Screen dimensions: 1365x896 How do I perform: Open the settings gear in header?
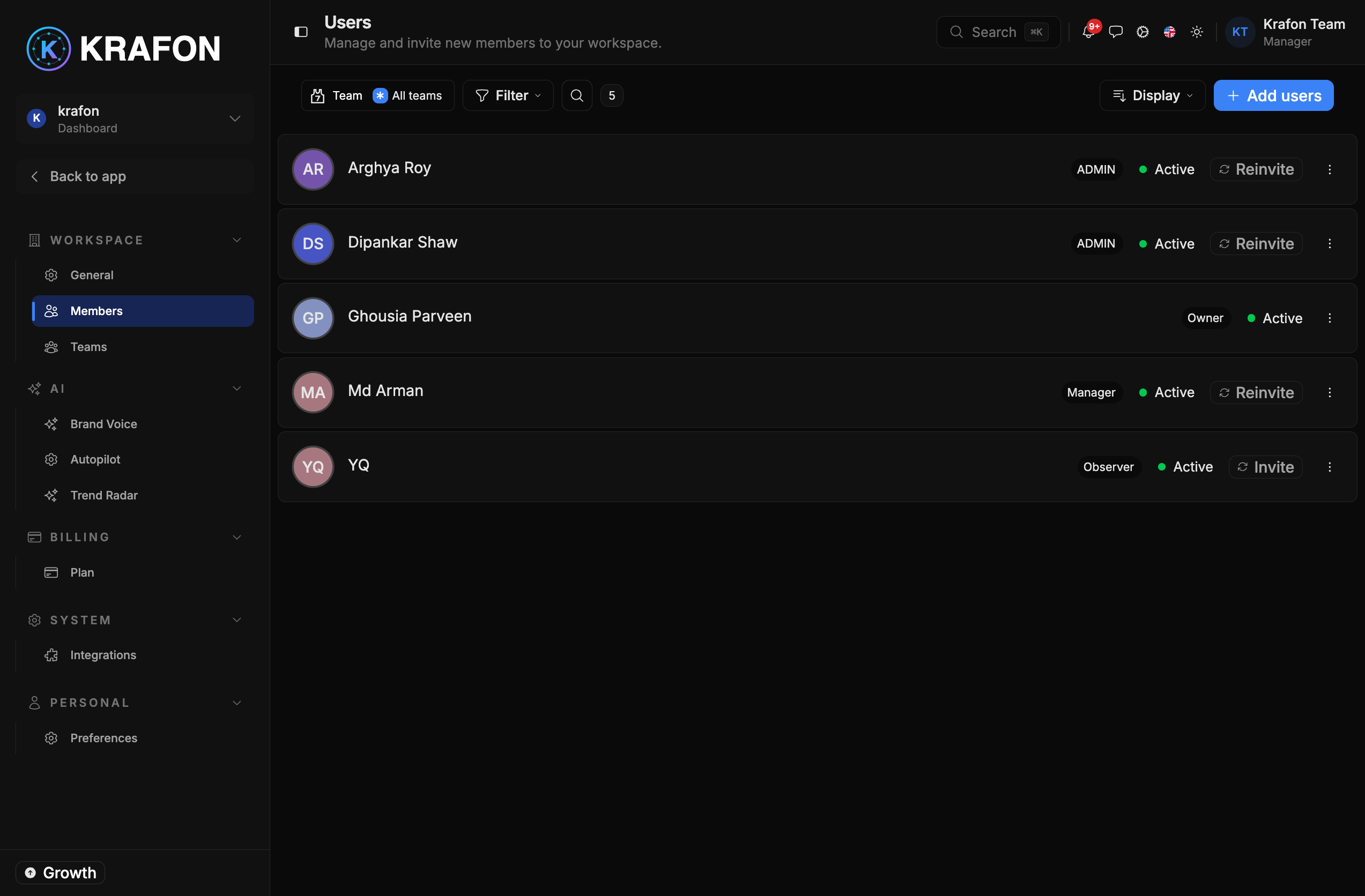1143,32
